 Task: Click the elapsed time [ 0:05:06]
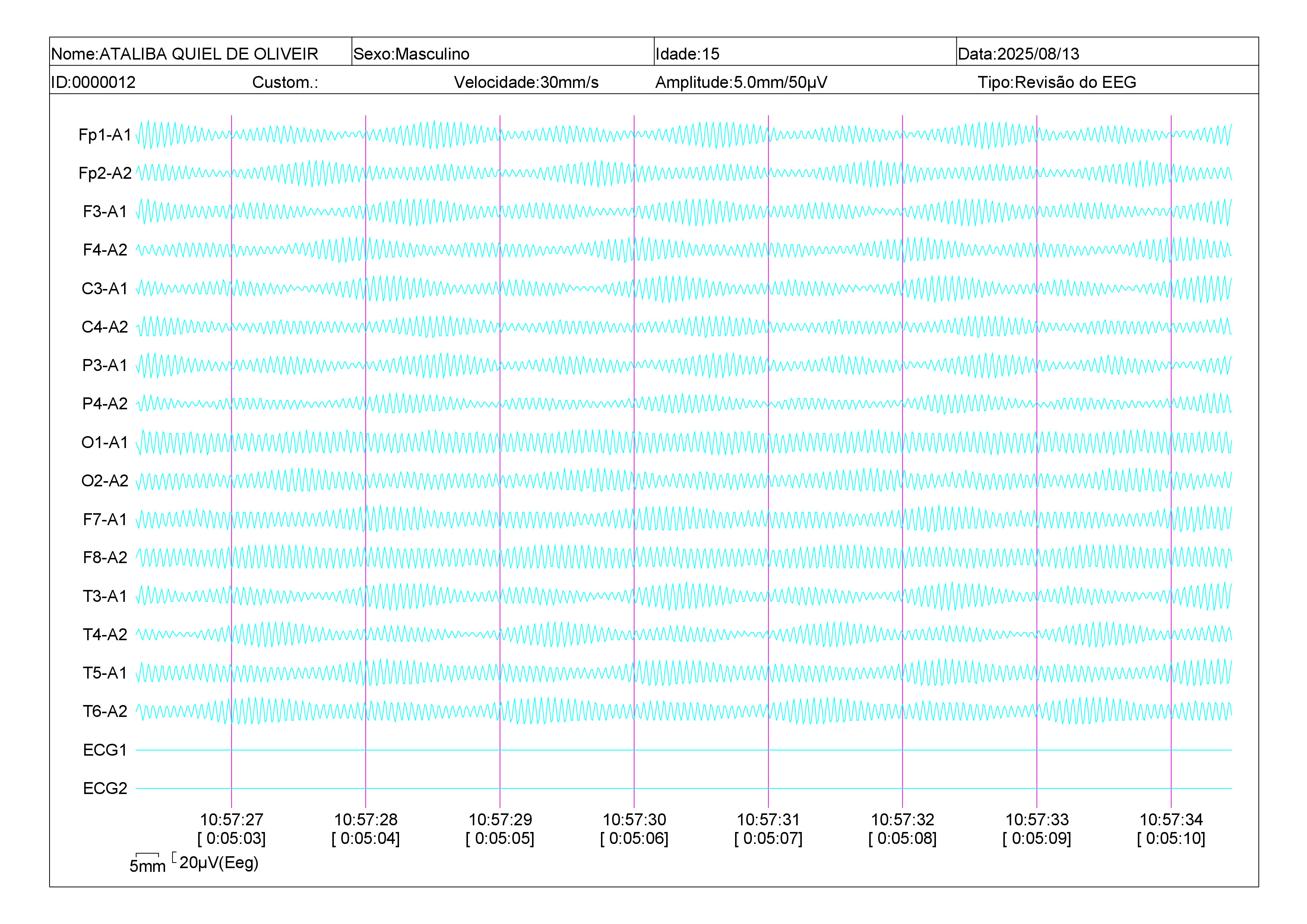[634, 839]
